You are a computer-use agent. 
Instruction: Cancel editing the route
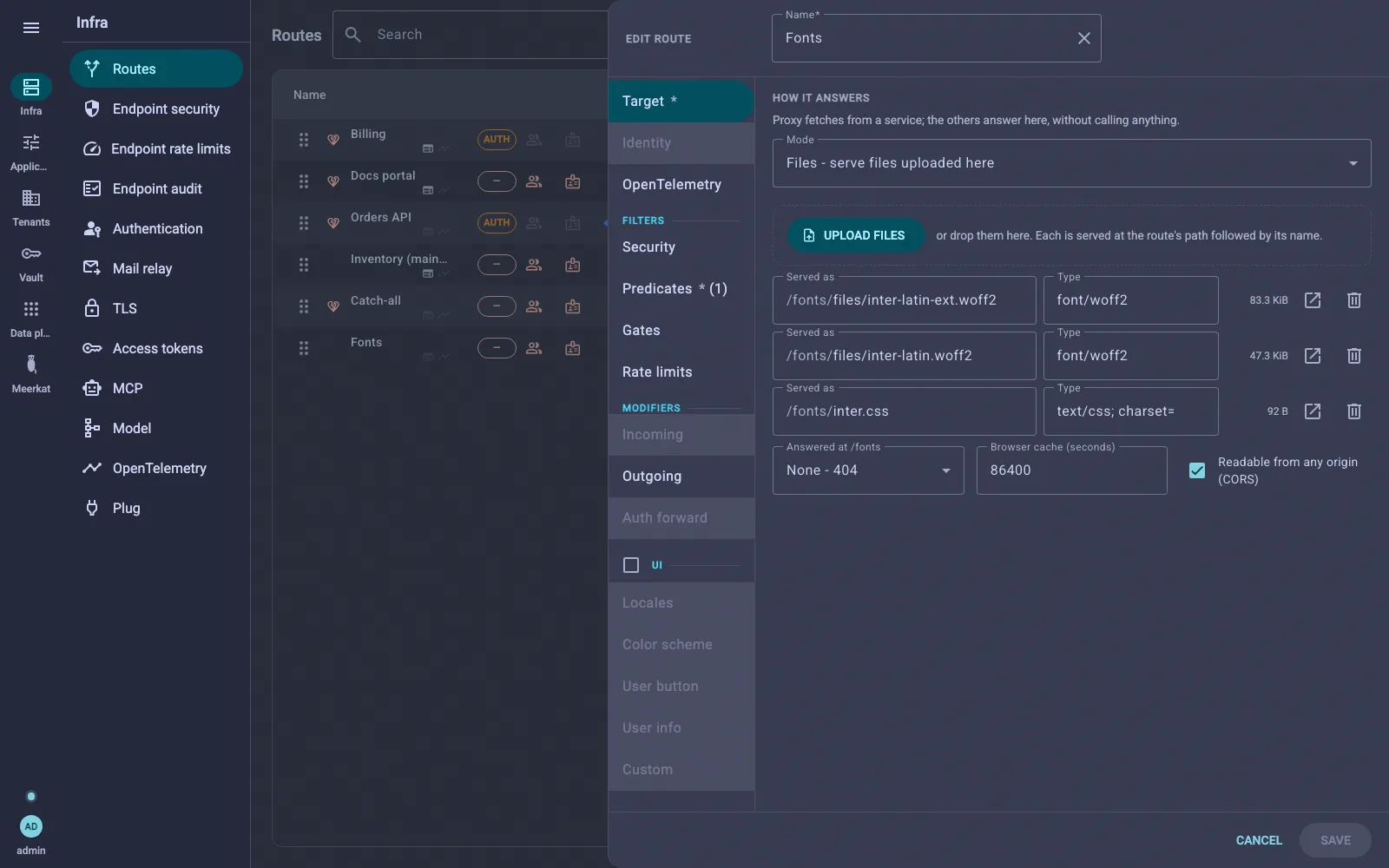(1259, 840)
